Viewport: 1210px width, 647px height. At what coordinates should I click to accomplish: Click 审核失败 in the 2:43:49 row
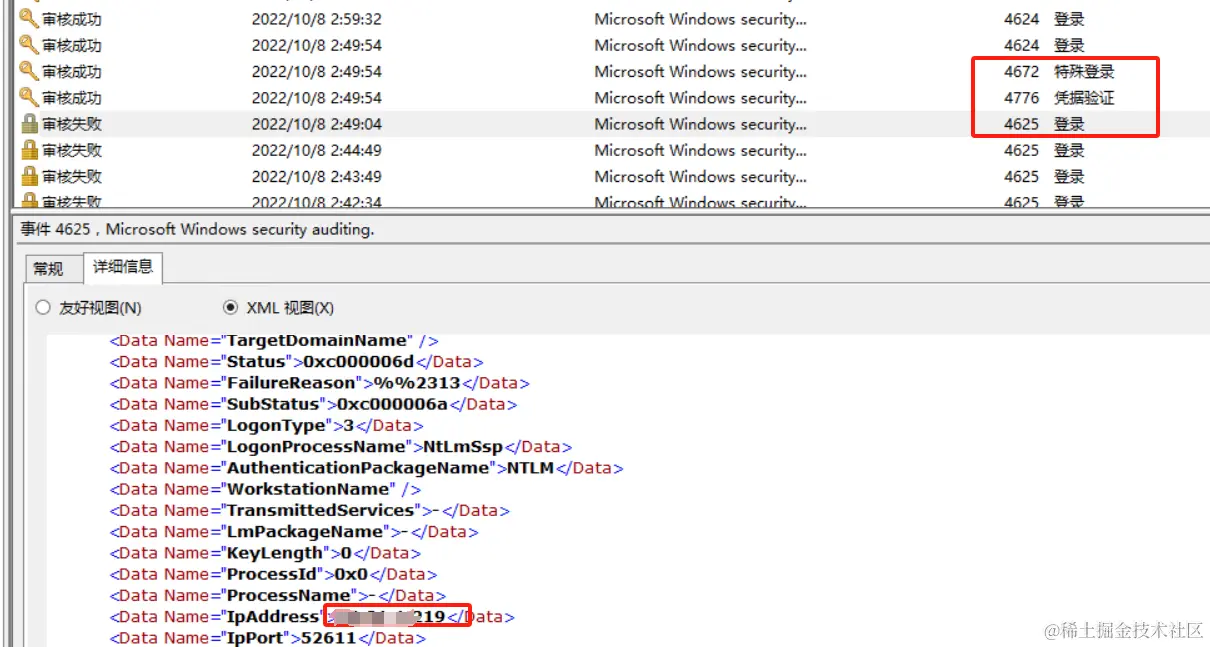[x=72, y=176]
